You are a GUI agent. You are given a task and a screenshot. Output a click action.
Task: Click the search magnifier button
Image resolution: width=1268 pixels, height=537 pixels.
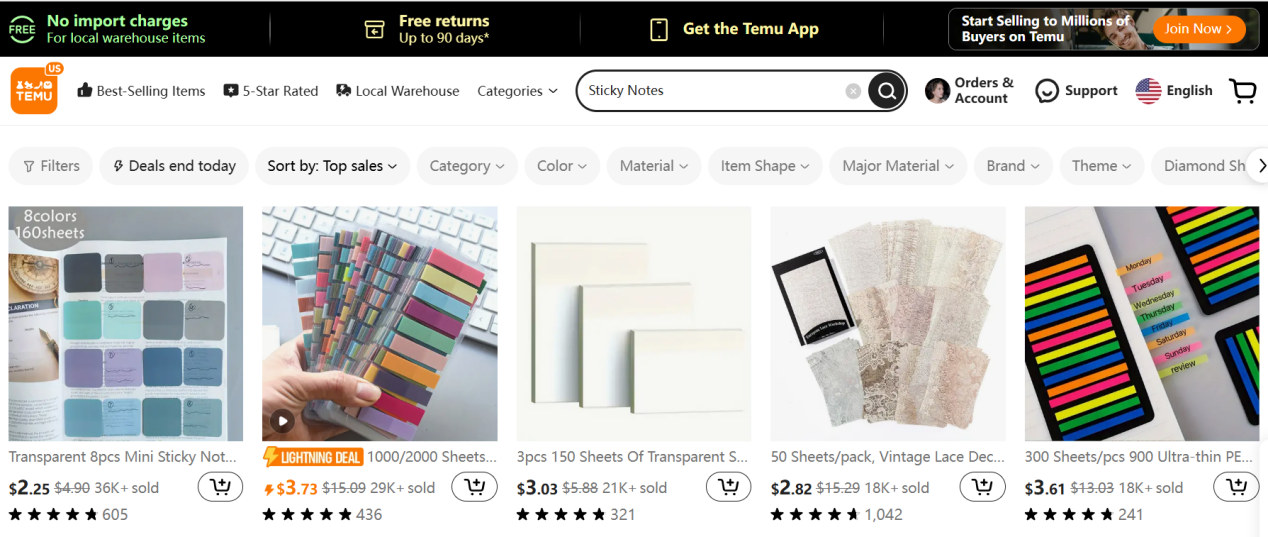pyautogui.click(x=886, y=91)
